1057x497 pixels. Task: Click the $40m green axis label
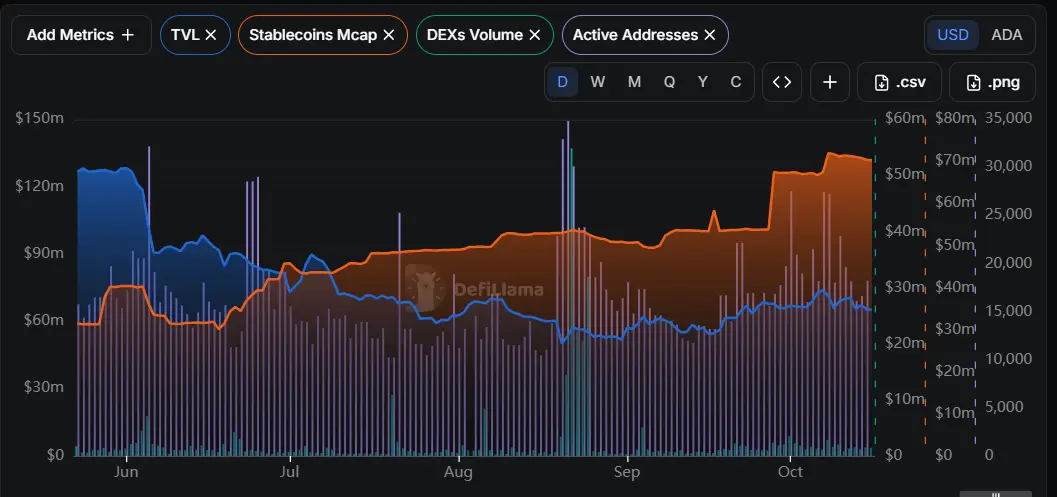(x=904, y=231)
